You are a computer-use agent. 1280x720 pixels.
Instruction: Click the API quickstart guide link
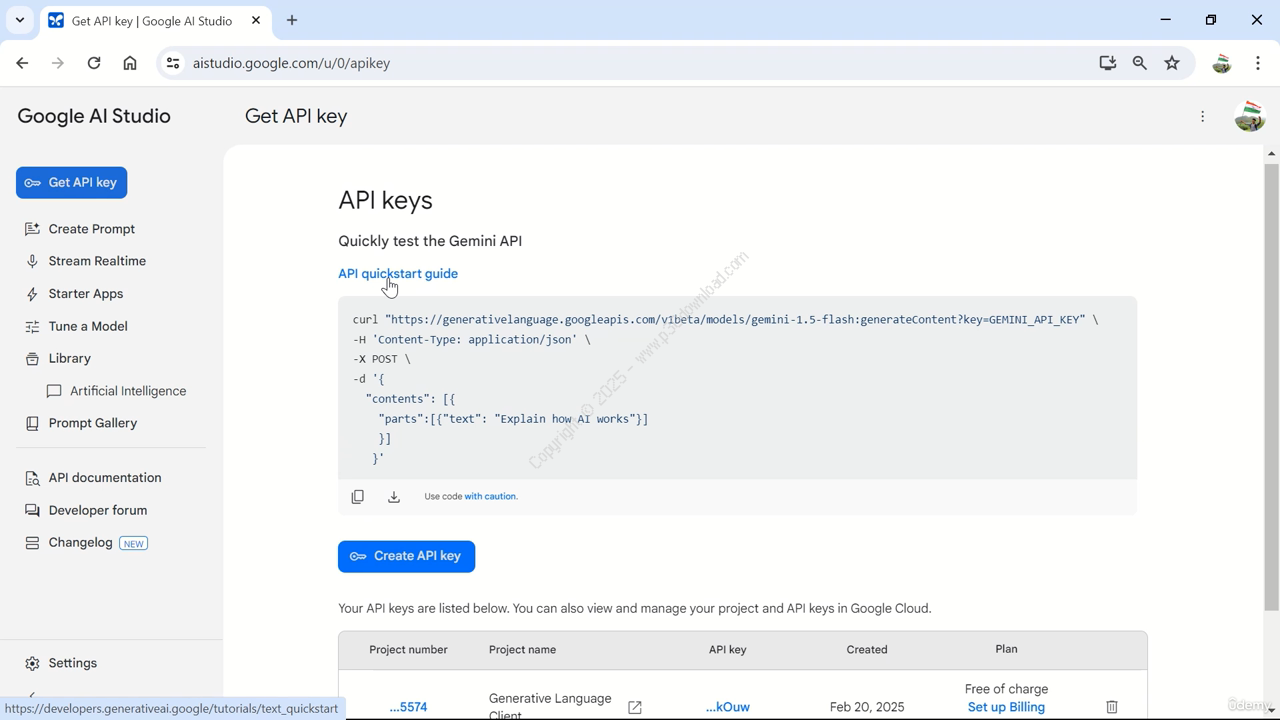coord(398,273)
